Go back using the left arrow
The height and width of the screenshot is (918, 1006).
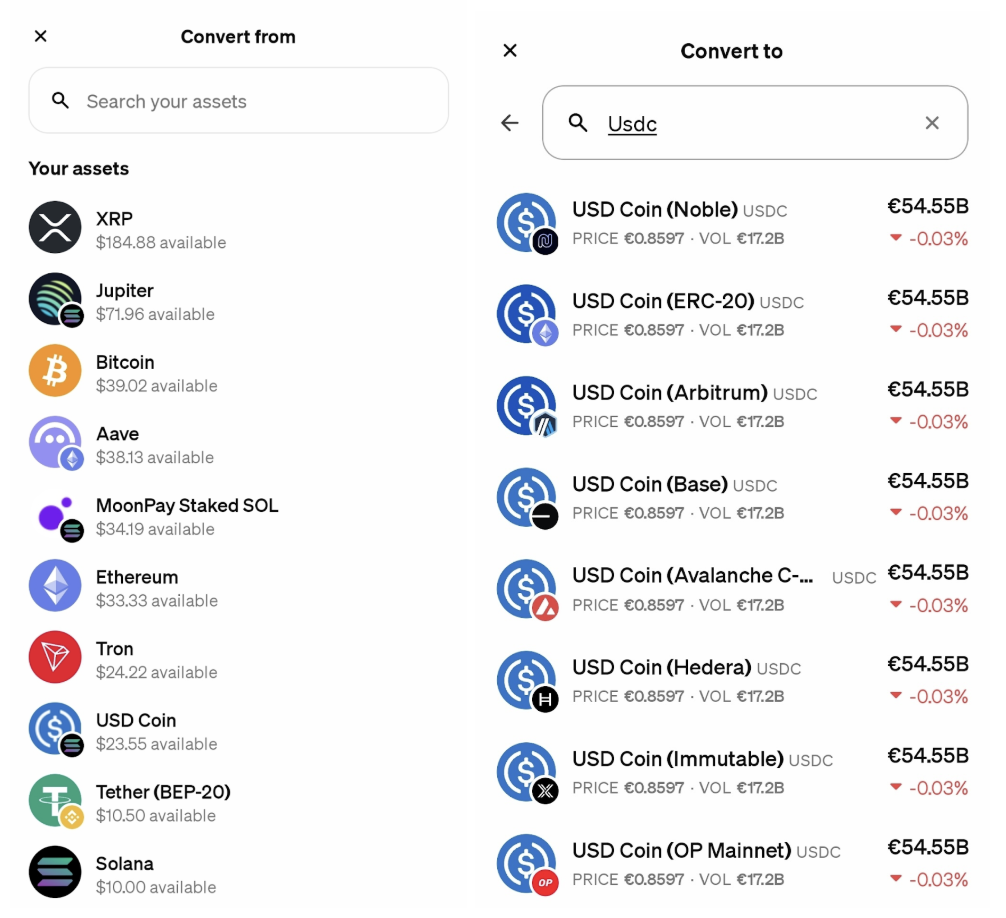(510, 123)
